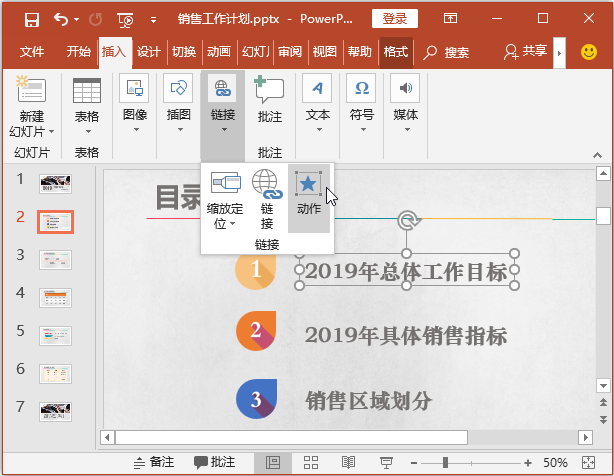
Task: Fit slide to current window icon
Action: coord(589,463)
